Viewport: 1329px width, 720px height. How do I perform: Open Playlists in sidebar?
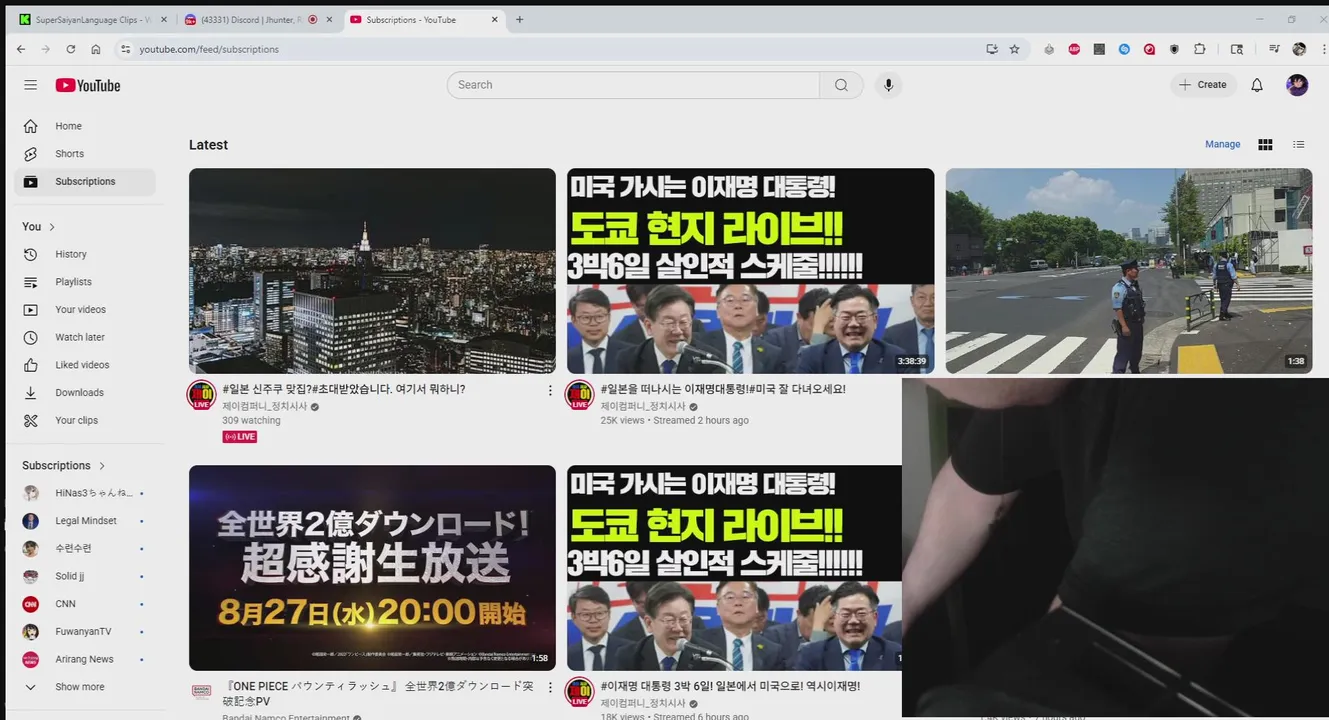pos(85,282)
